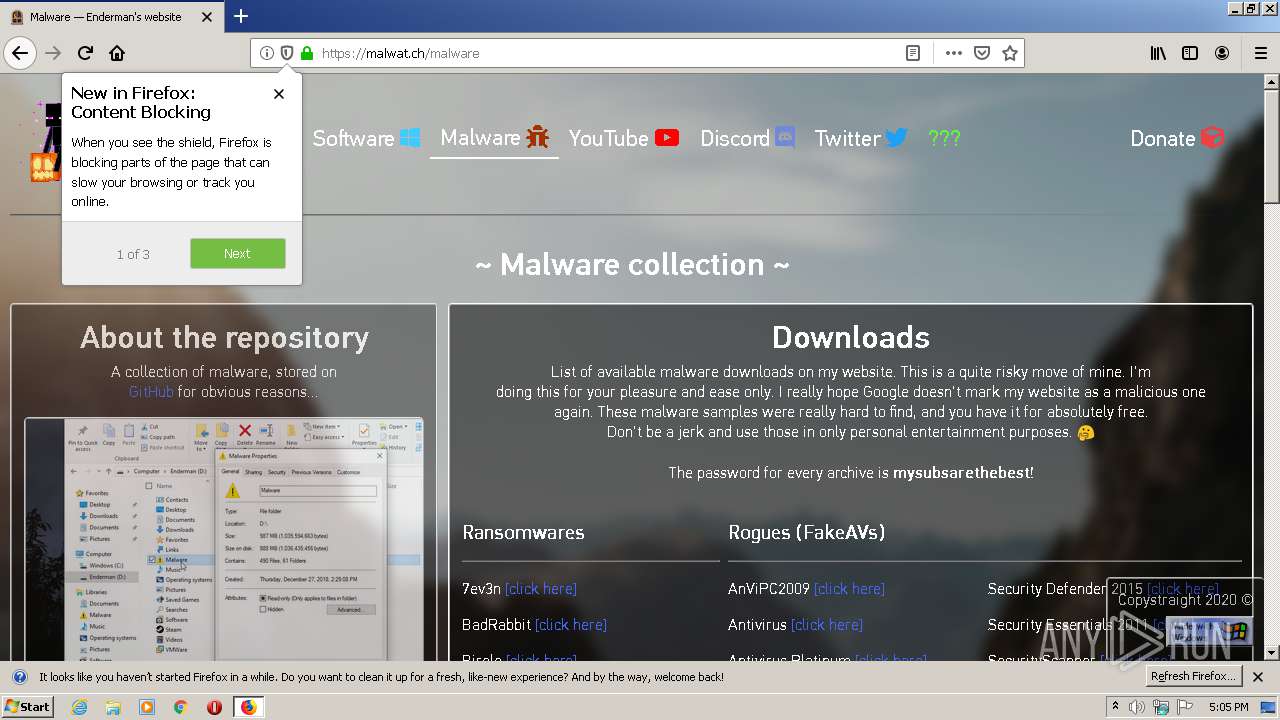Viewport: 1280px width, 720px height.
Task: Download BadRabbit via click here
Action: pos(571,625)
